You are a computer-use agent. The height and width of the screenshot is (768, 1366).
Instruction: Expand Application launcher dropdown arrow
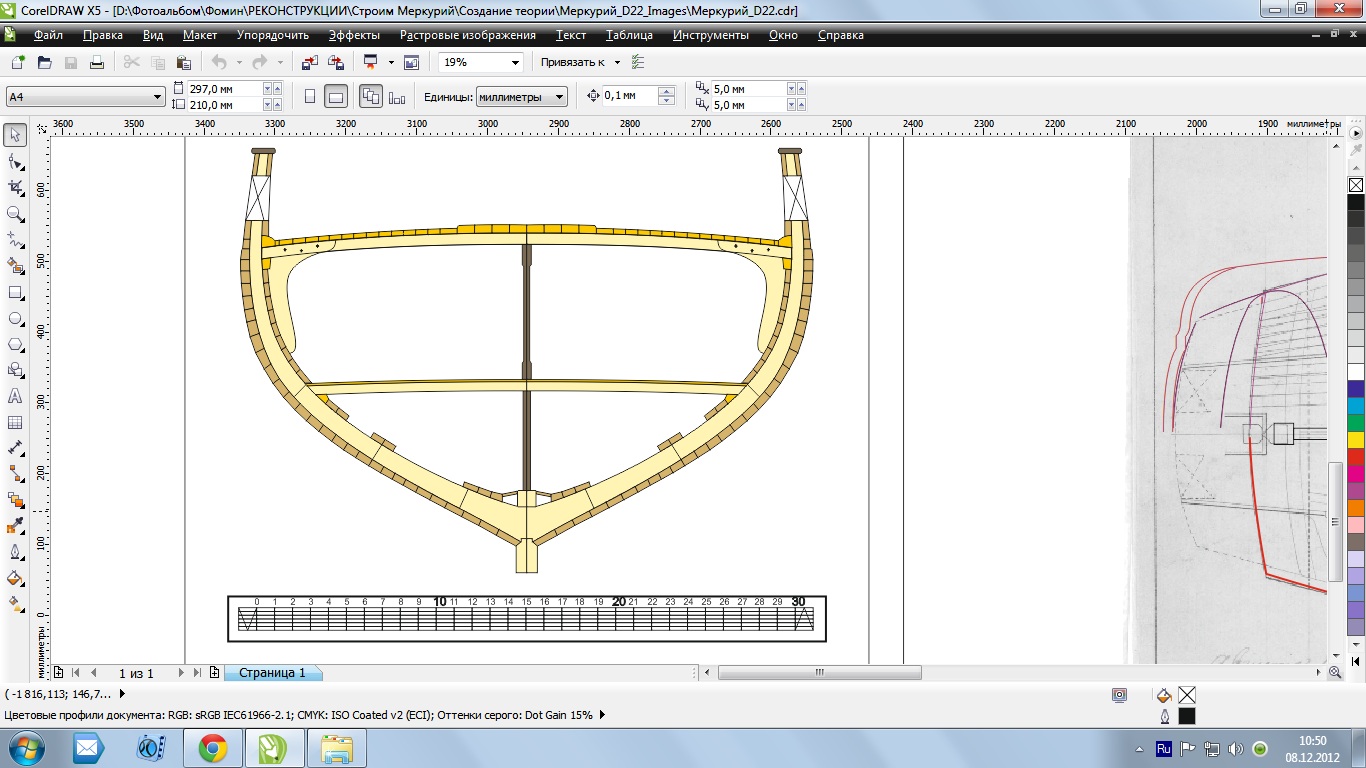391,62
